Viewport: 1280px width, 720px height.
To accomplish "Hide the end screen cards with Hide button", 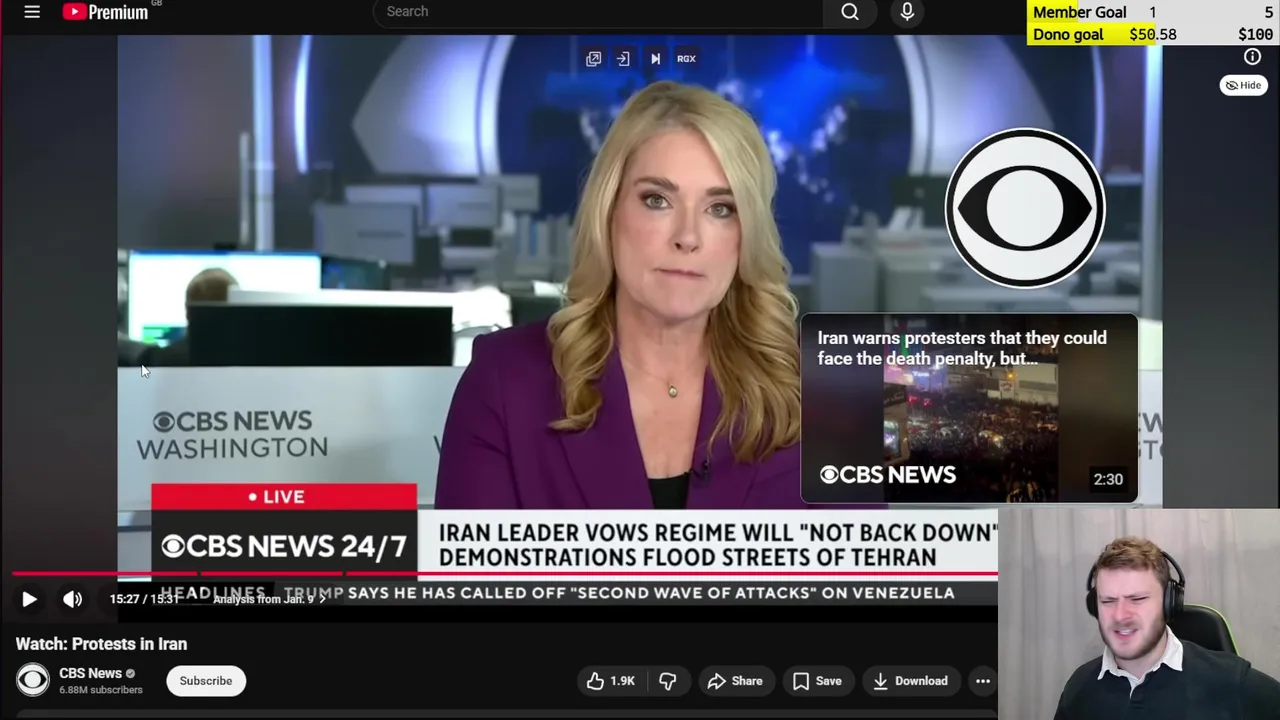I will point(1243,86).
